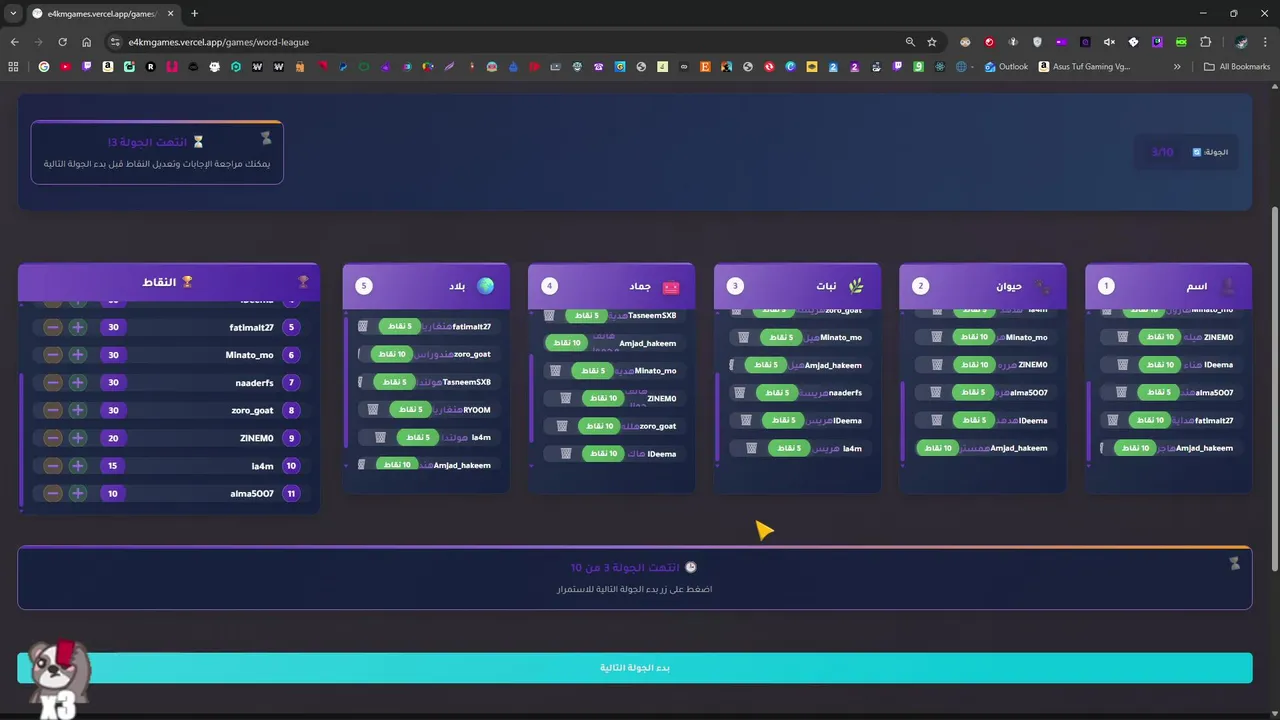Delete RYOOM's answer in بلاد column

click(x=373, y=409)
